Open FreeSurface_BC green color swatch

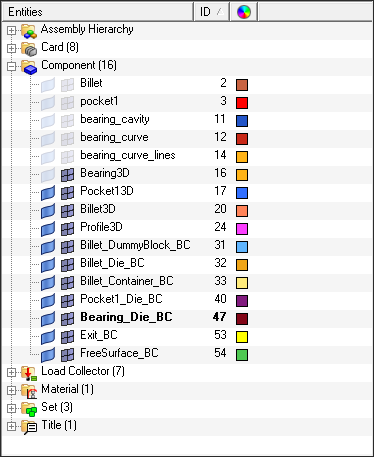242,355
